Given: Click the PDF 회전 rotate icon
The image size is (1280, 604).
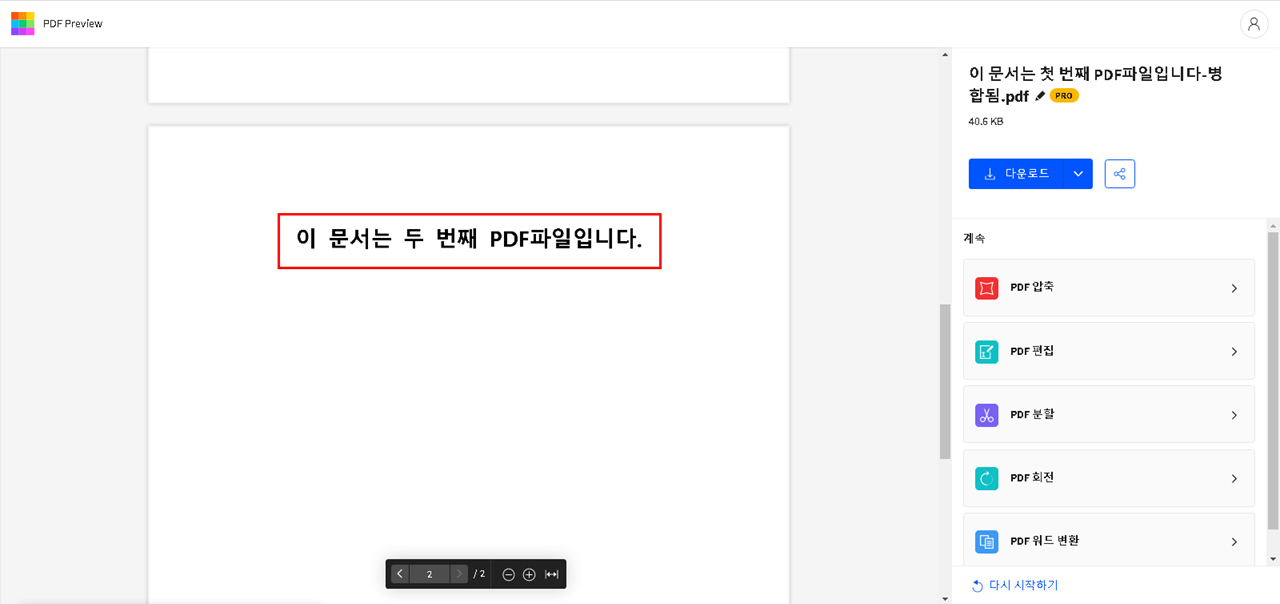Looking at the screenshot, I should click(987, 478).
